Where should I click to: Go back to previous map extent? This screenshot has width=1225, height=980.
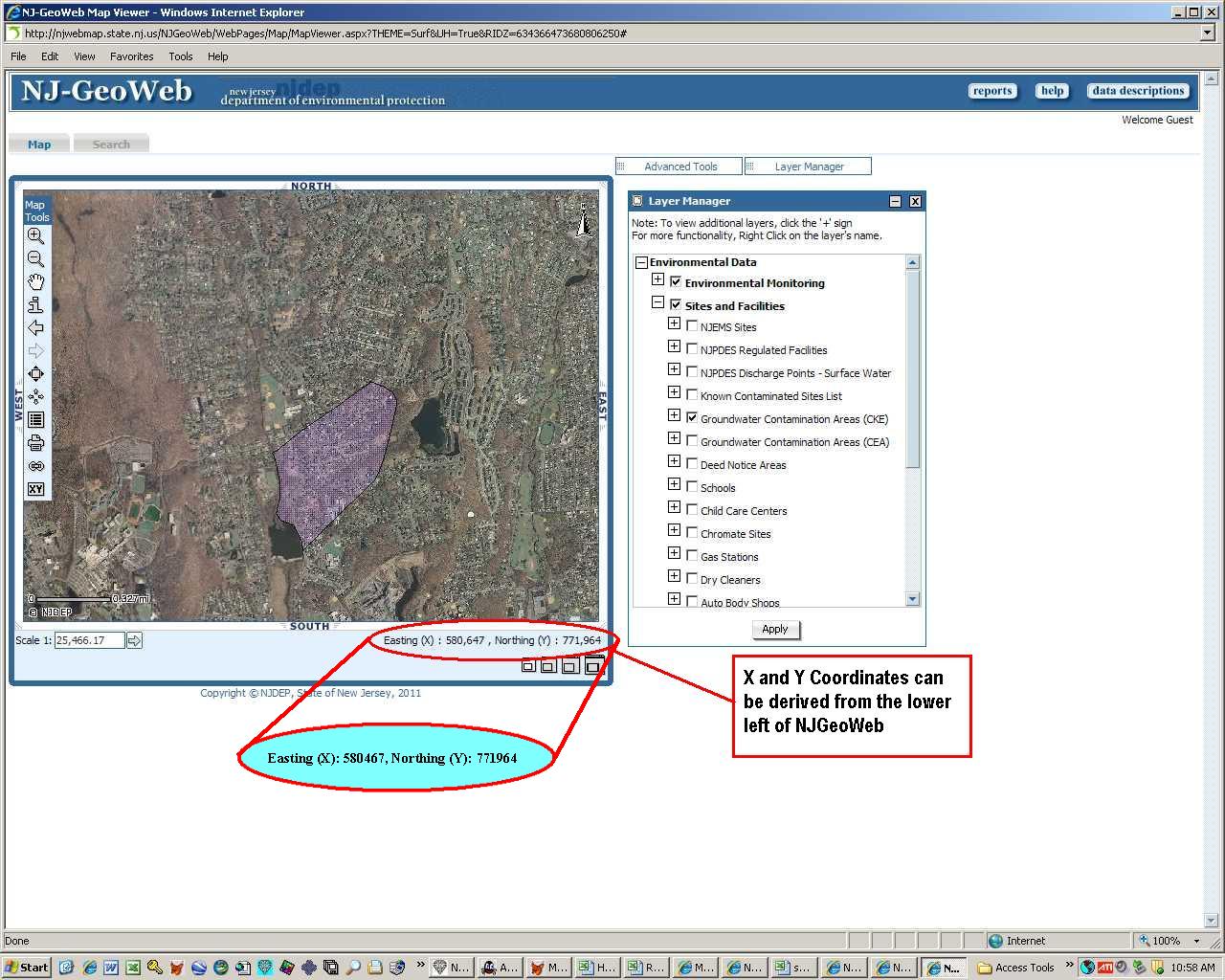pos(35,328)
